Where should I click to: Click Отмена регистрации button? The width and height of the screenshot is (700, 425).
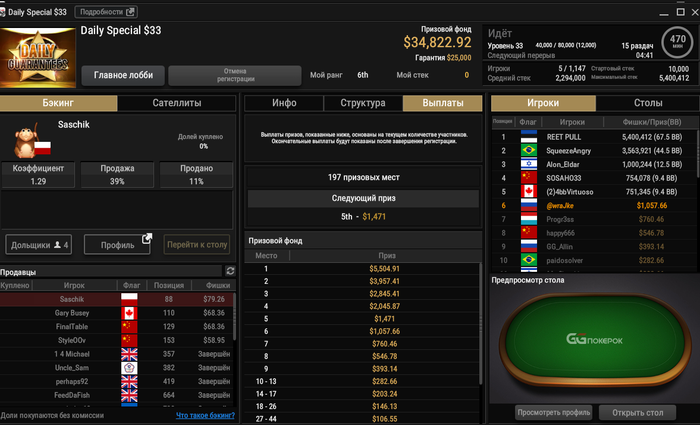[x=235, y=75]
